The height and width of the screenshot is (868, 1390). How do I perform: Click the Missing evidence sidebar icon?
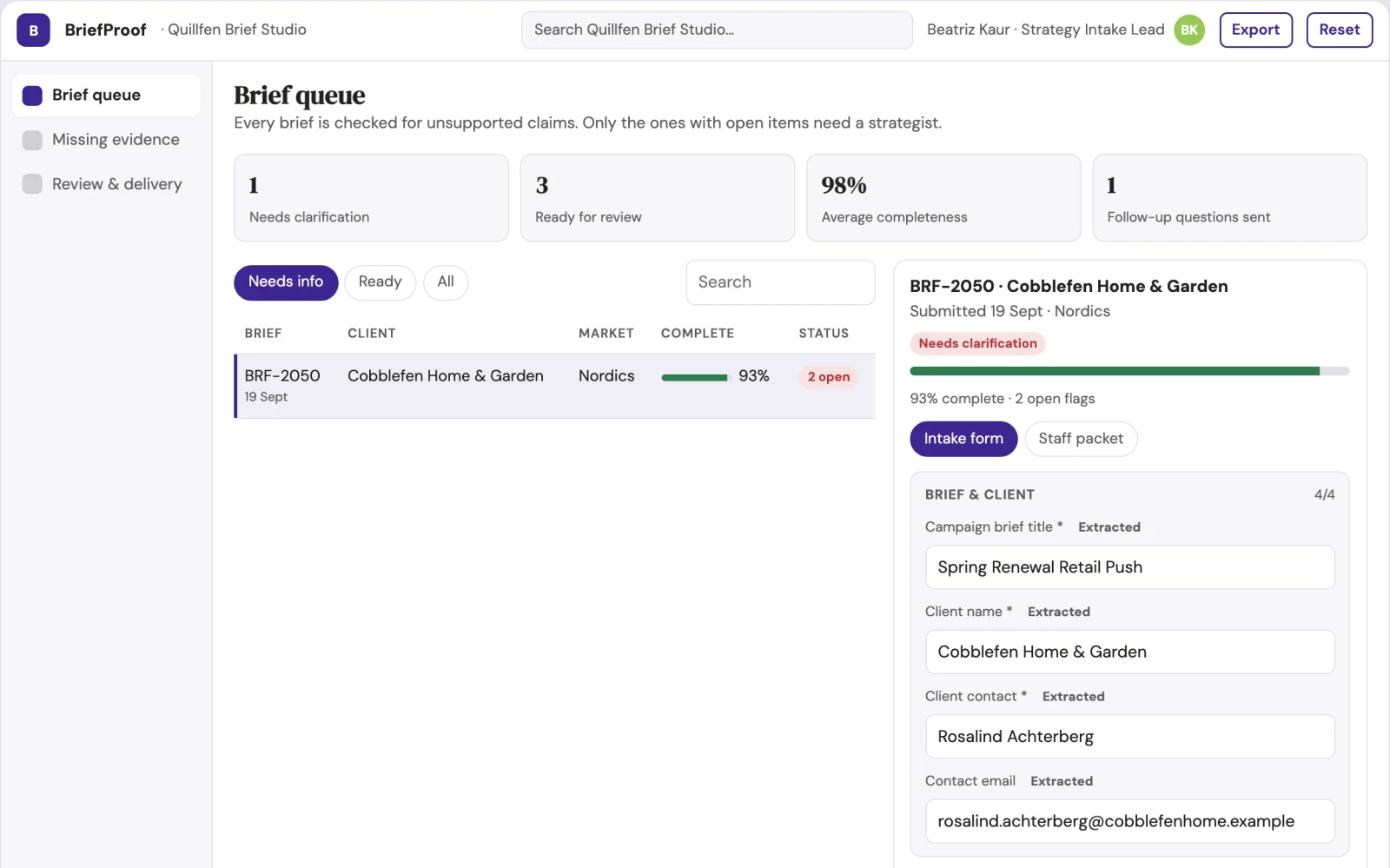pos(32,140)
